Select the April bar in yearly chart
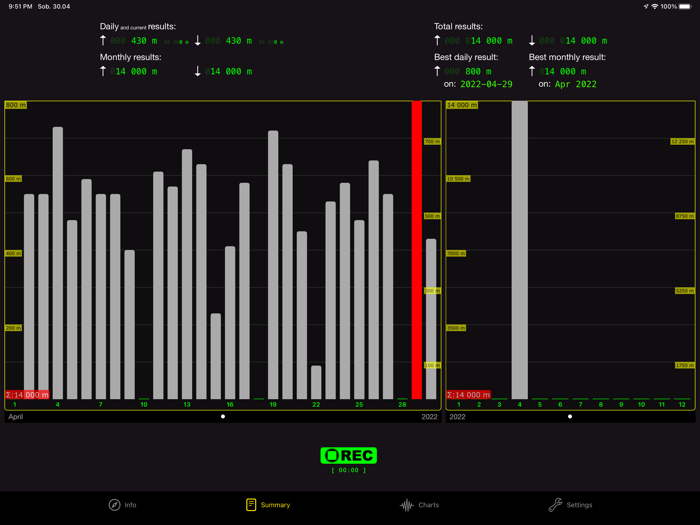 click(x=520, y=250)
